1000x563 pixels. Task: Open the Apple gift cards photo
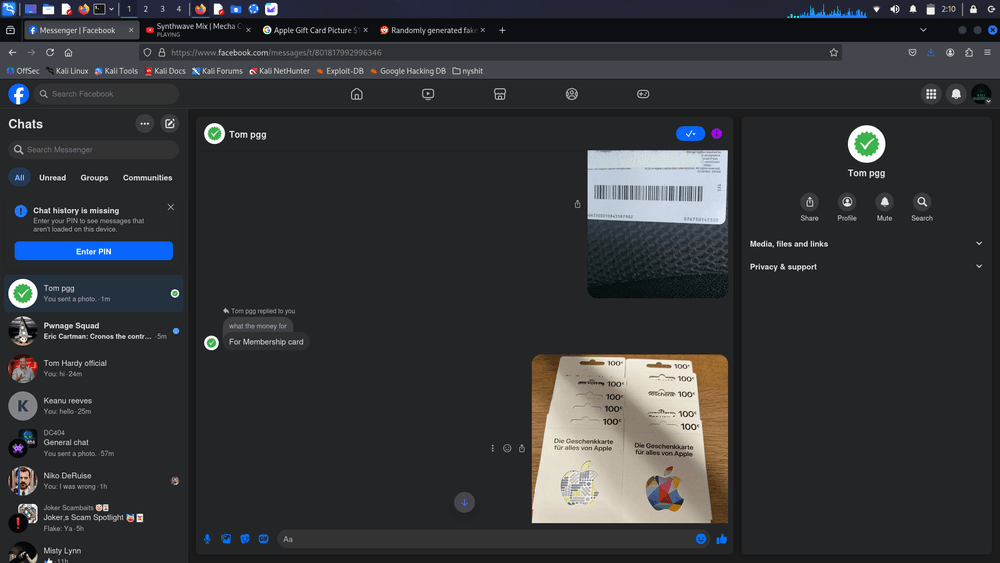[629, 439]
